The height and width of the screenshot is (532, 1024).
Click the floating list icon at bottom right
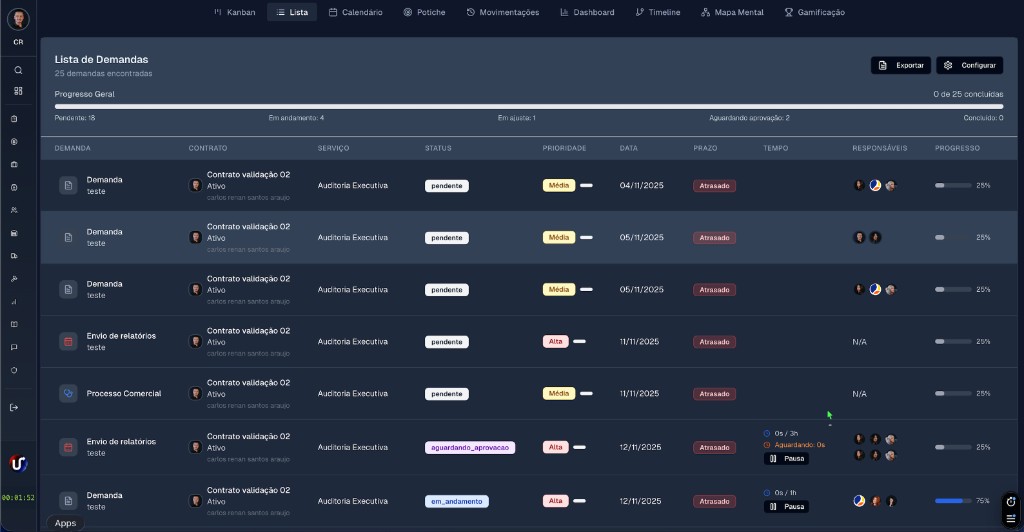tap(1011, 518)
